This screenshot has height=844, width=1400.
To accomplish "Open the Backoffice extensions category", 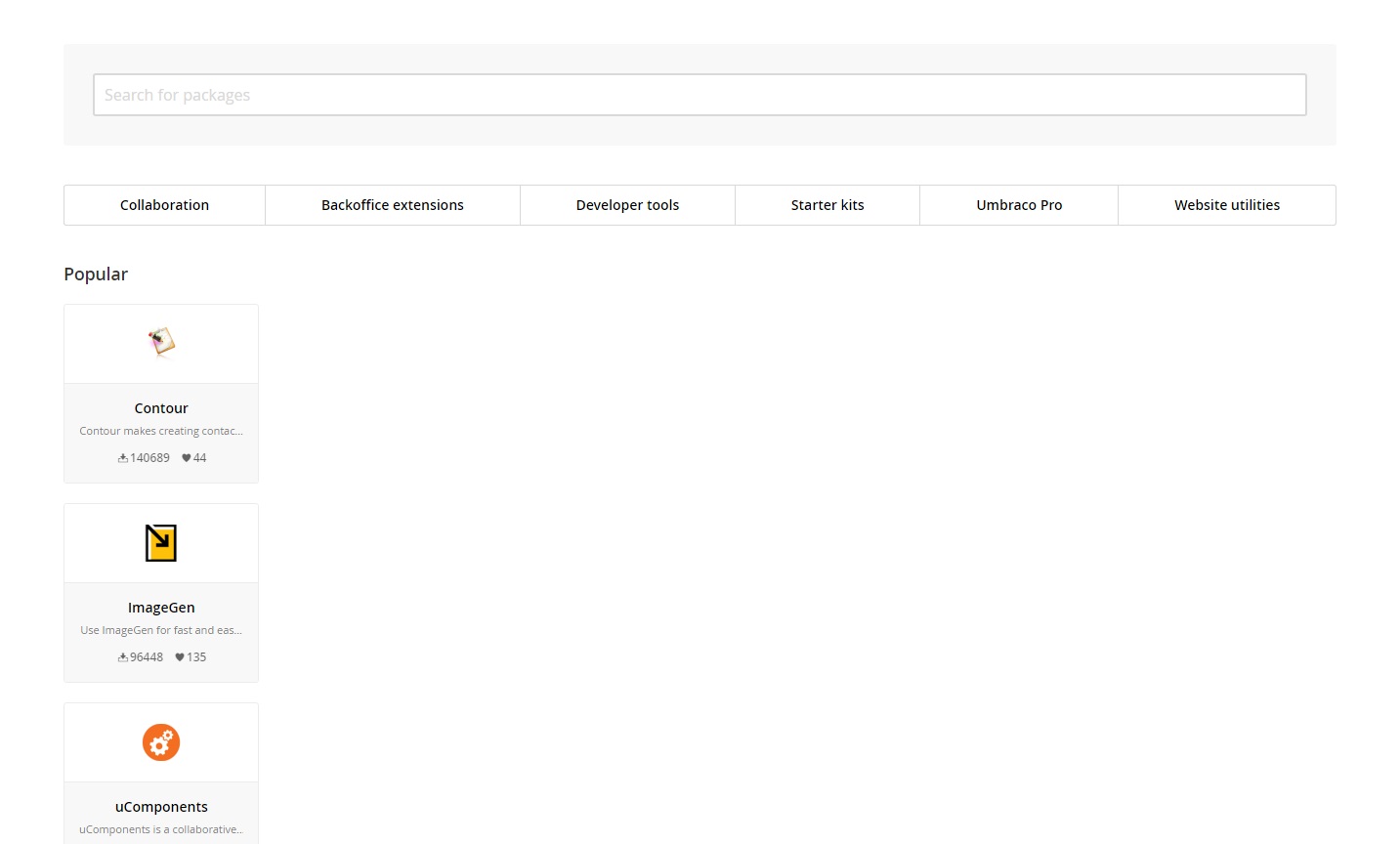I will (x=393, y=205).
